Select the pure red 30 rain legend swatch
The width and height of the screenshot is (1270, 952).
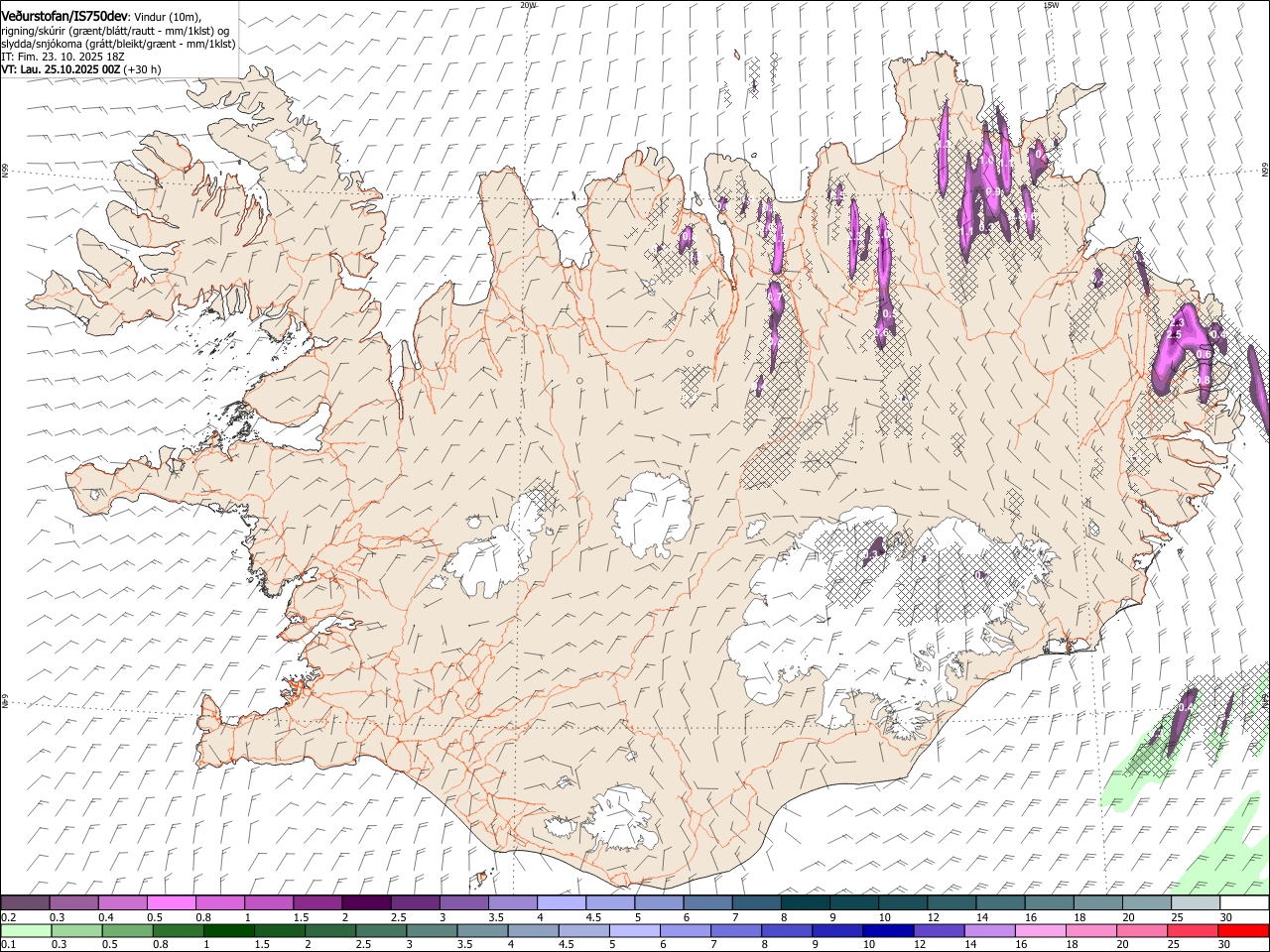coord(1244,930)
